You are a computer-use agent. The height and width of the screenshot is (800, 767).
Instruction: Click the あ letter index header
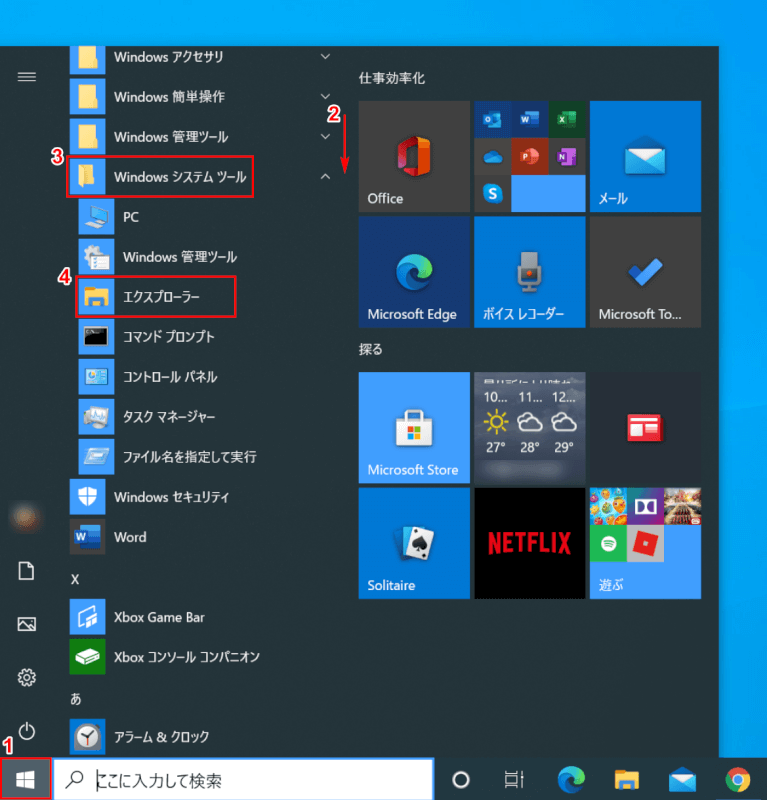pos(76,699)
